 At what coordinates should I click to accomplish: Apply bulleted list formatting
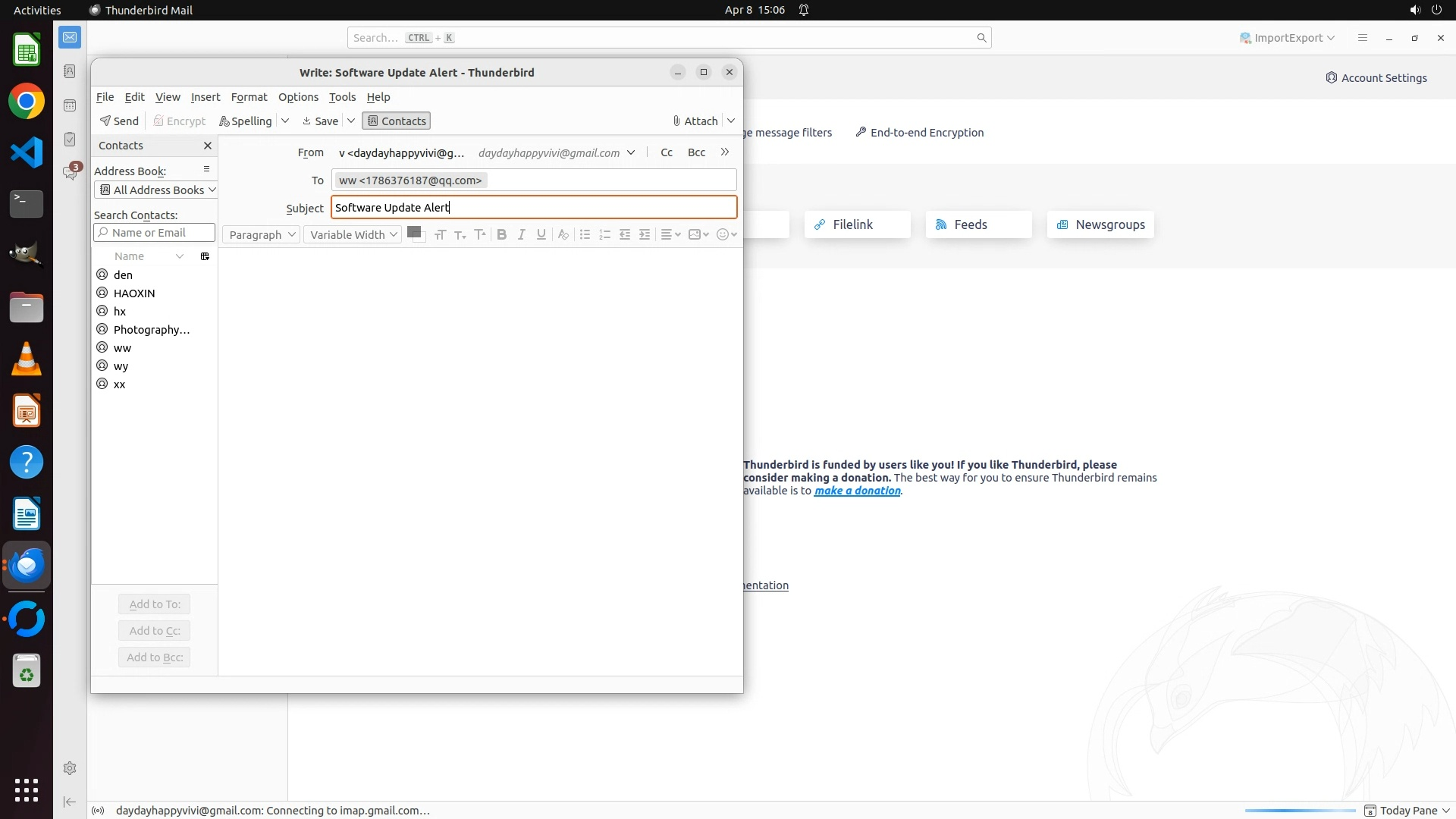pyautogui.click(x=585, y=235)
